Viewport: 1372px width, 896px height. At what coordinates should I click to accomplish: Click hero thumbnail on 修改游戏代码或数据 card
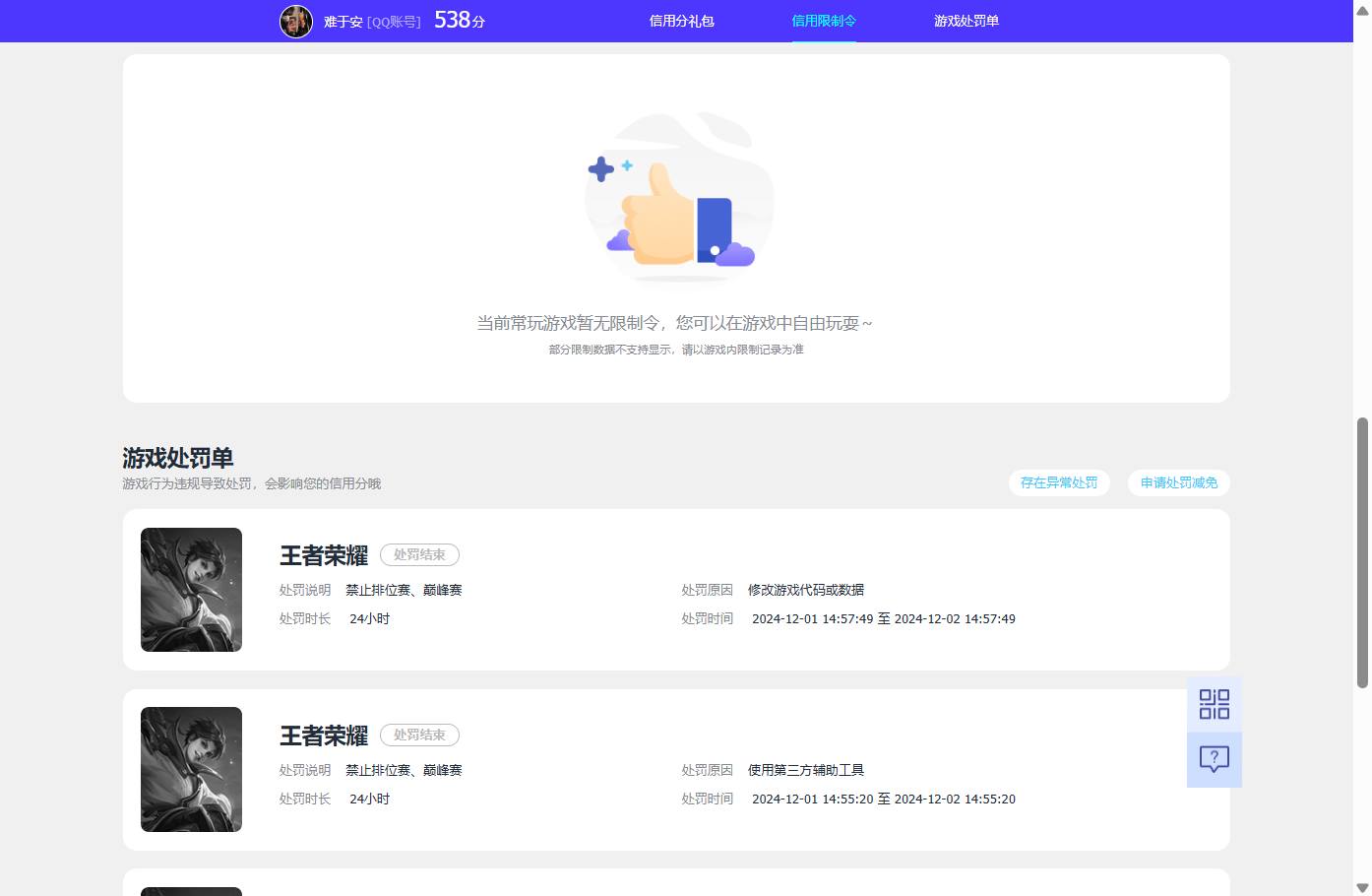coord(191,590)
